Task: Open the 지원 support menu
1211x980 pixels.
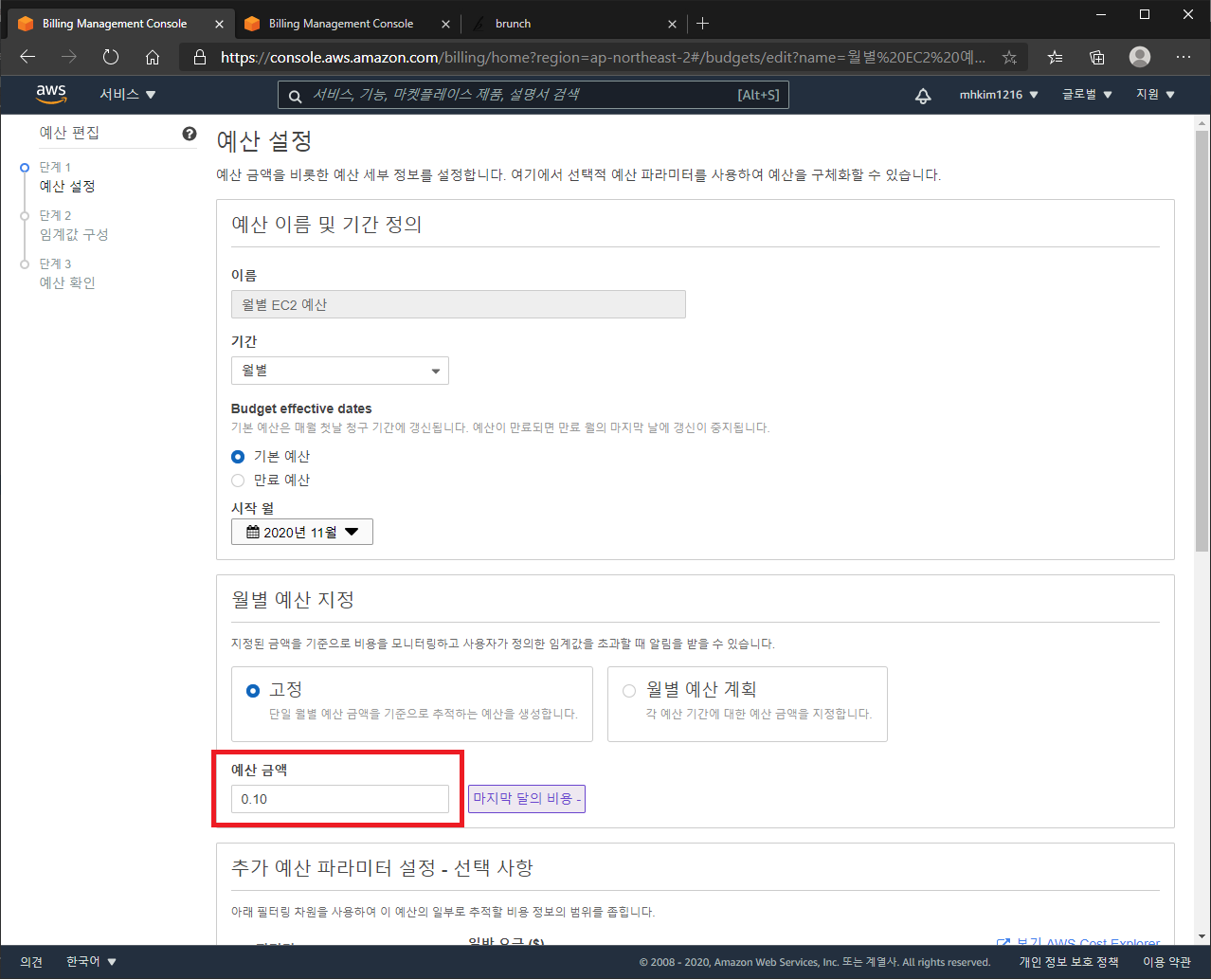Action: pyautogui.click(x=1156, y=95)
